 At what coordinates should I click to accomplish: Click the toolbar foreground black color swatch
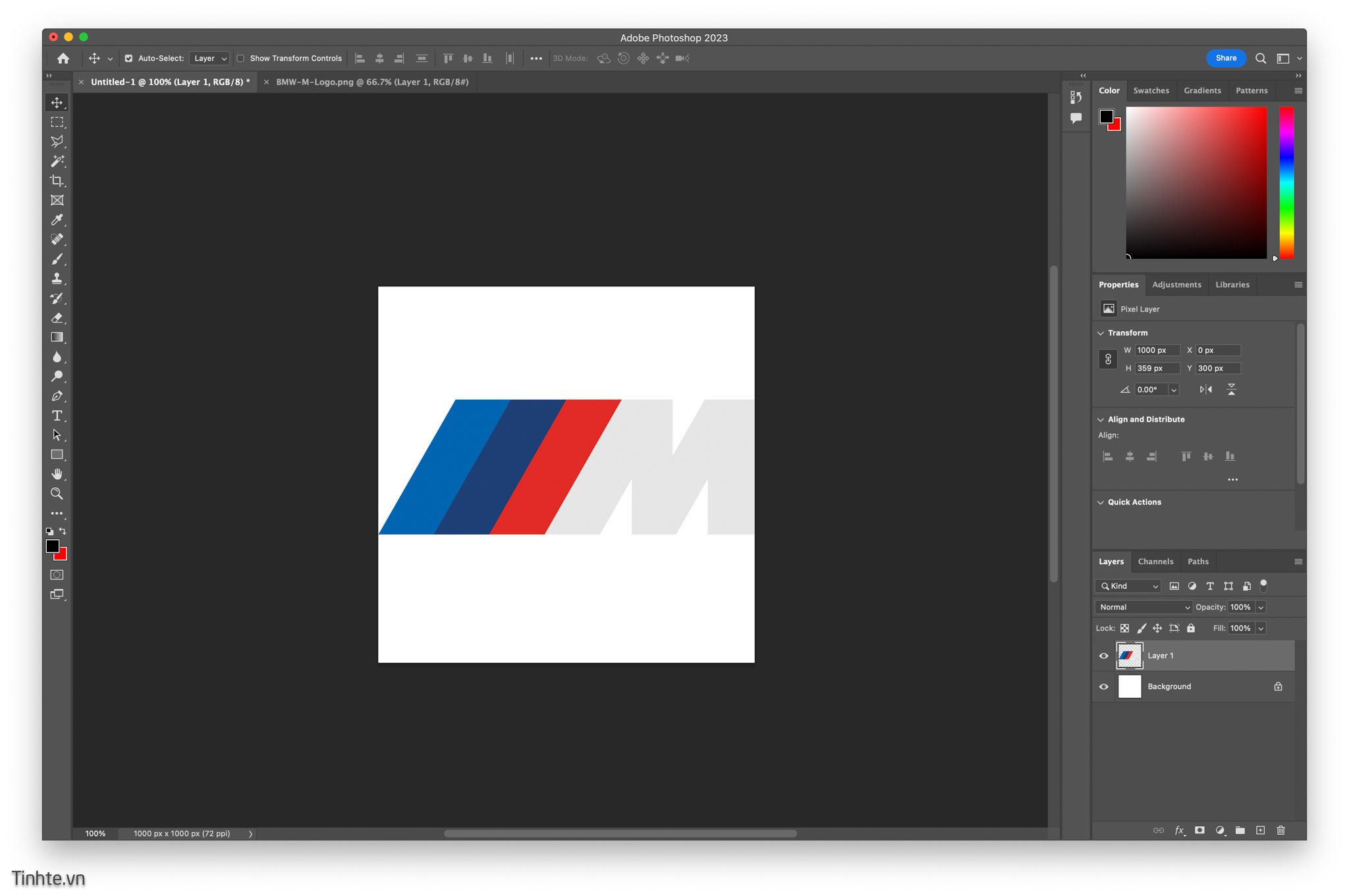pyautogui.click(x=52, y=546)
